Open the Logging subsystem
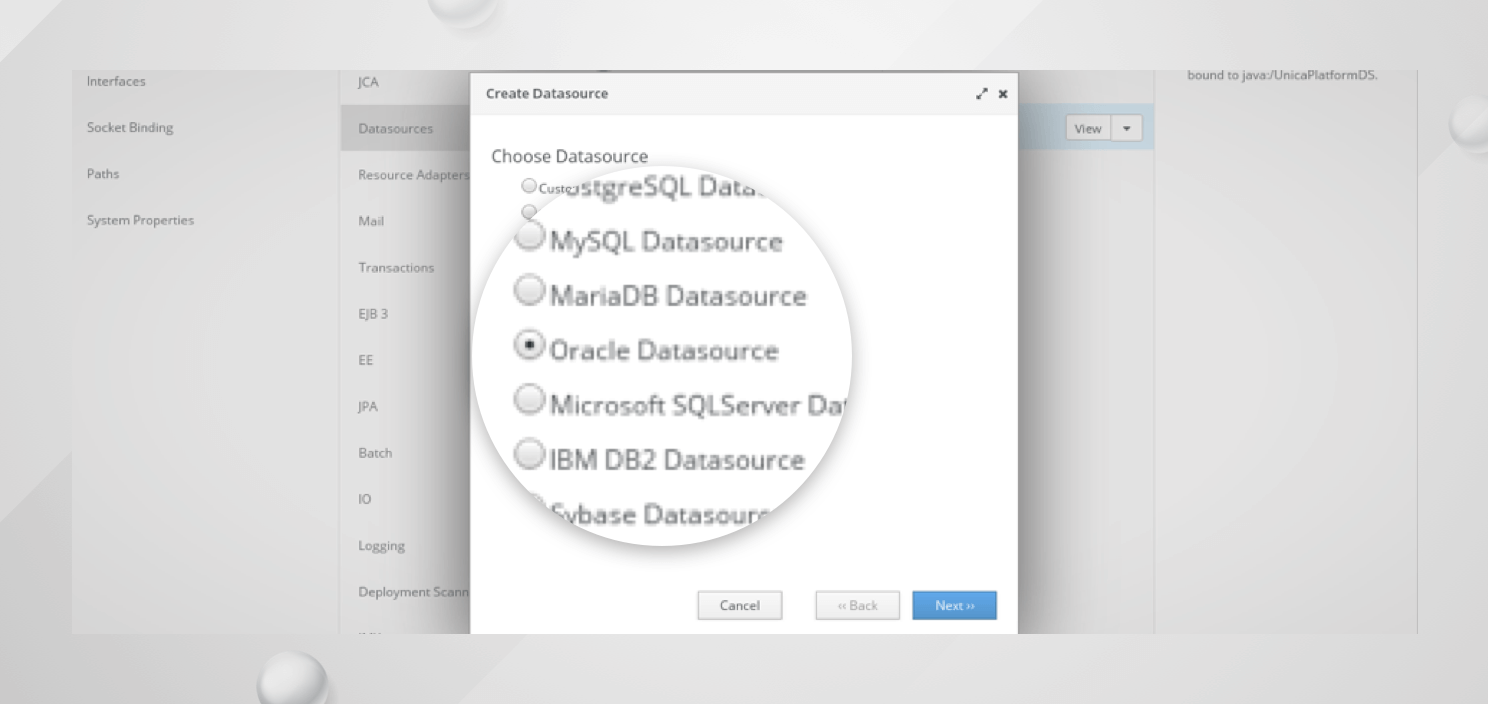This screenshot has width=1488, height=704. click(381, 545)
